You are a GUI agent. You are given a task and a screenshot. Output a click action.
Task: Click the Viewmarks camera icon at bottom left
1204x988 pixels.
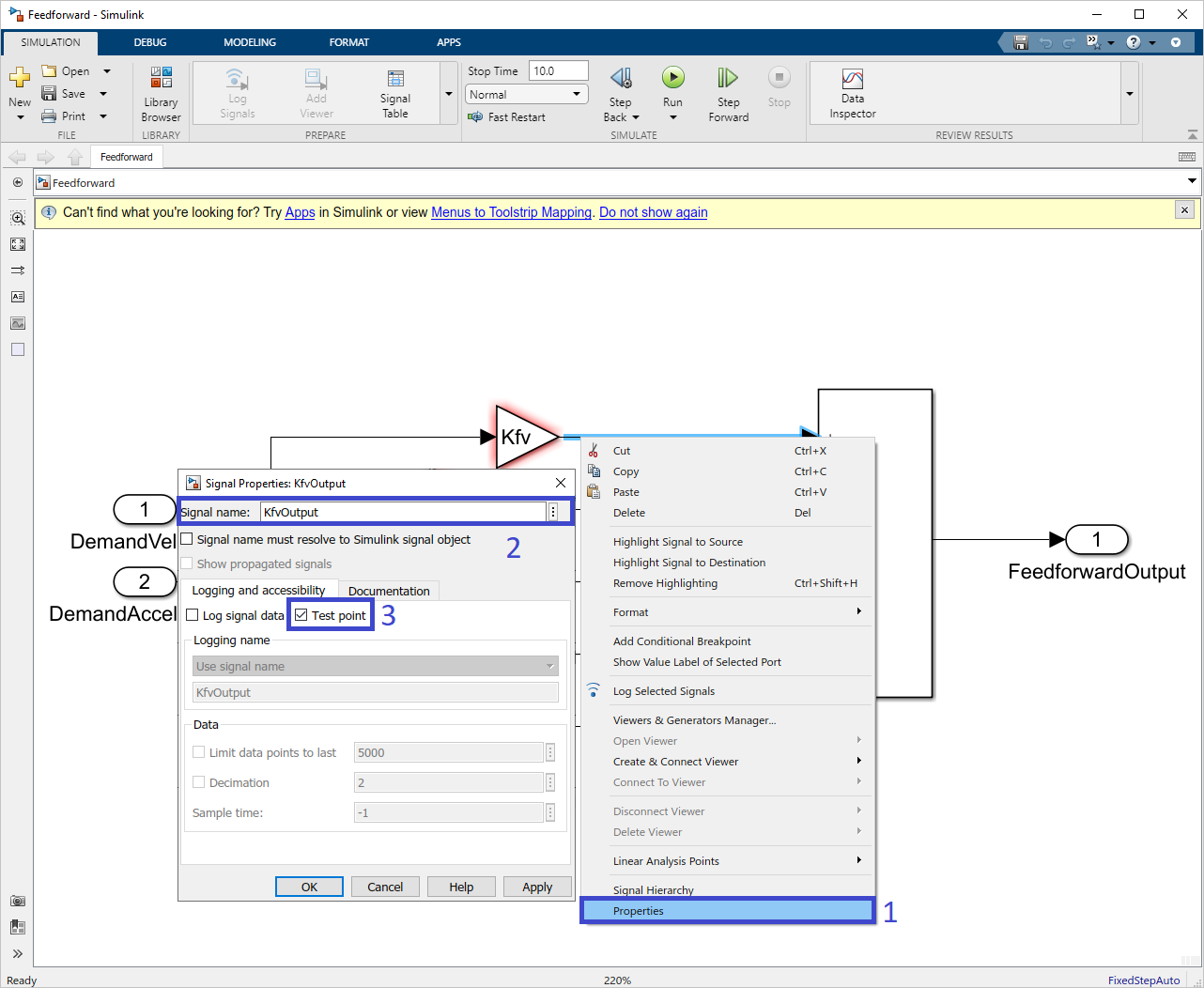[x=17, y=901]
